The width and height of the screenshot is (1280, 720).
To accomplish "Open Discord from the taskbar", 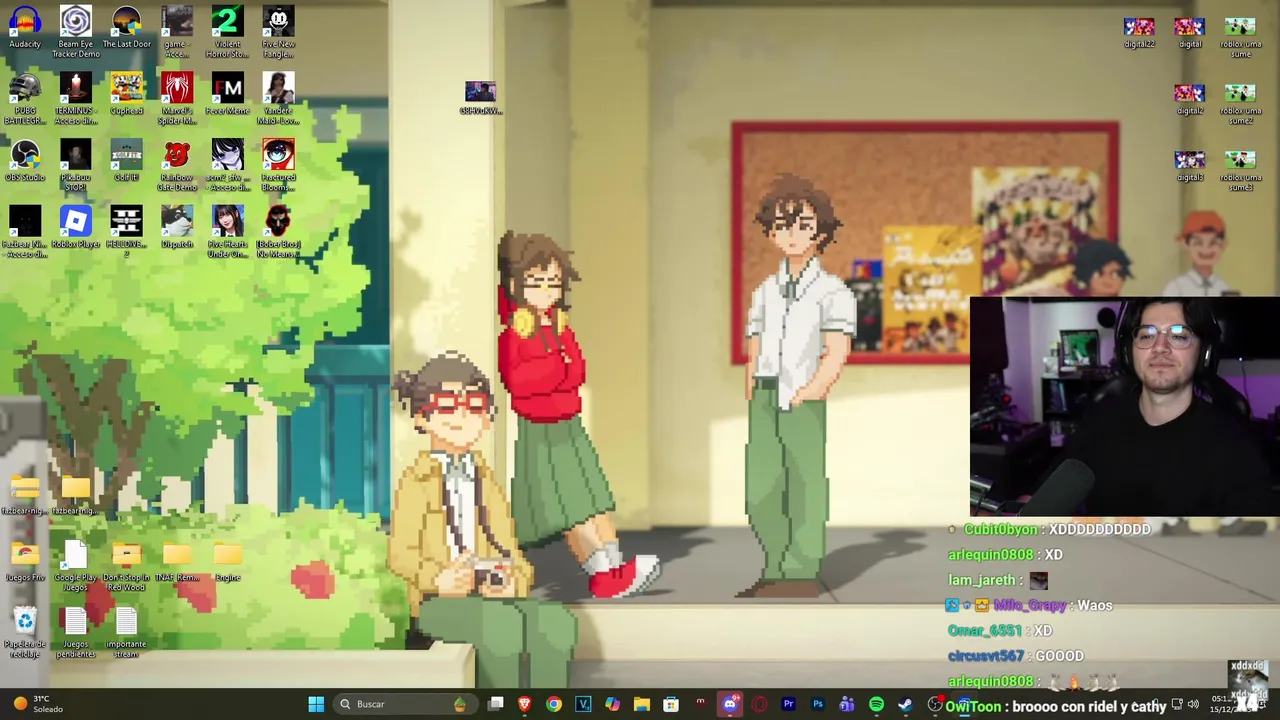I will pos(730,704).
